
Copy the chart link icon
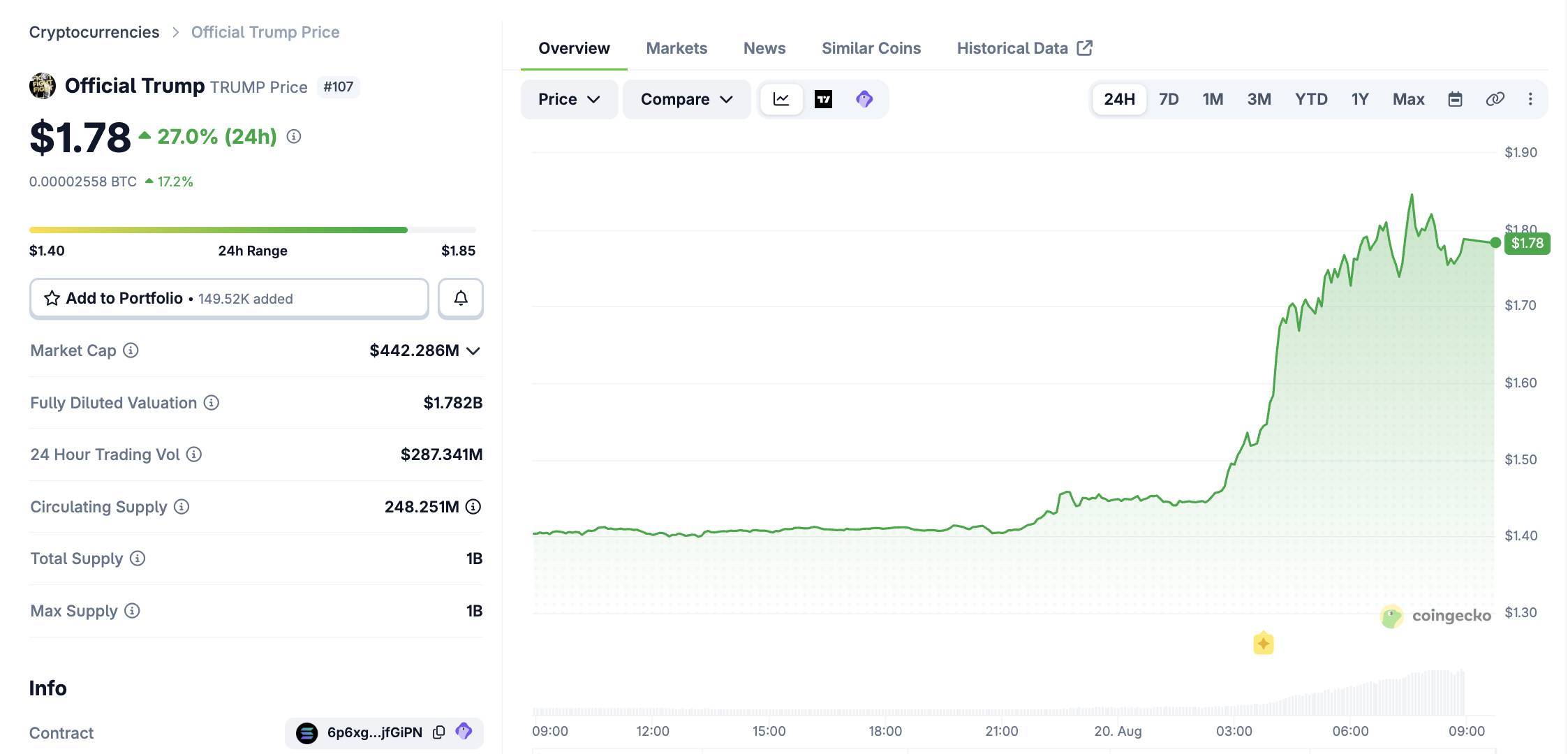pos(1495,99)
